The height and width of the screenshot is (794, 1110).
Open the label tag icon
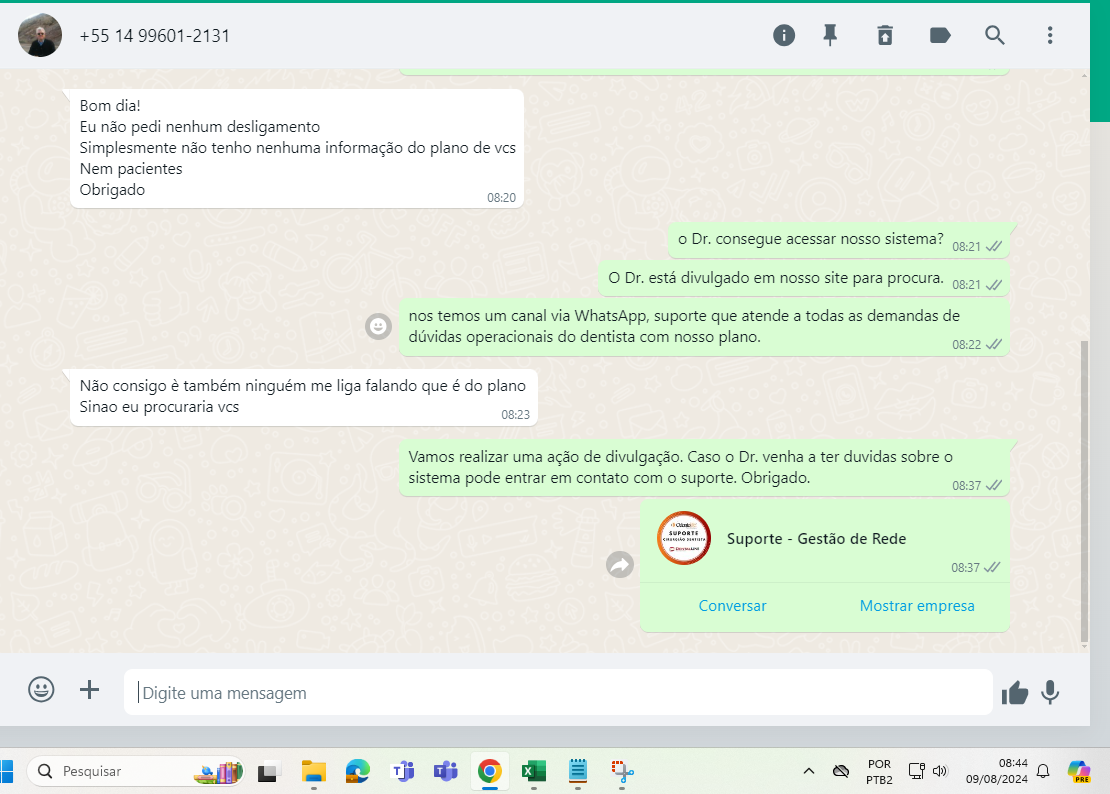940,36
